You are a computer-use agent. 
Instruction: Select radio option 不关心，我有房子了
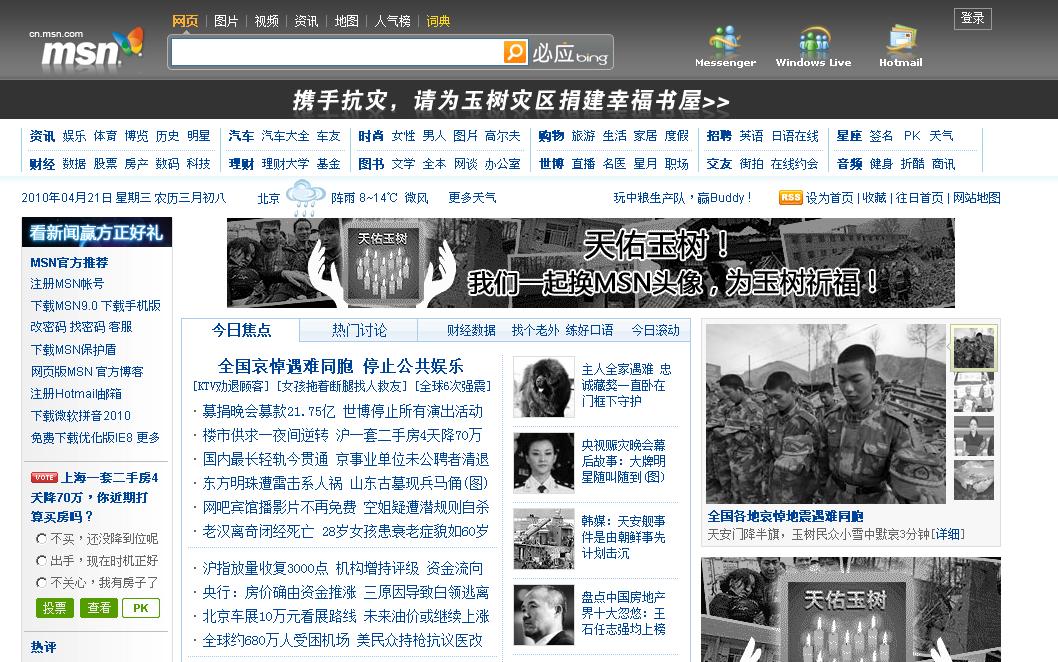pos(41,582)
